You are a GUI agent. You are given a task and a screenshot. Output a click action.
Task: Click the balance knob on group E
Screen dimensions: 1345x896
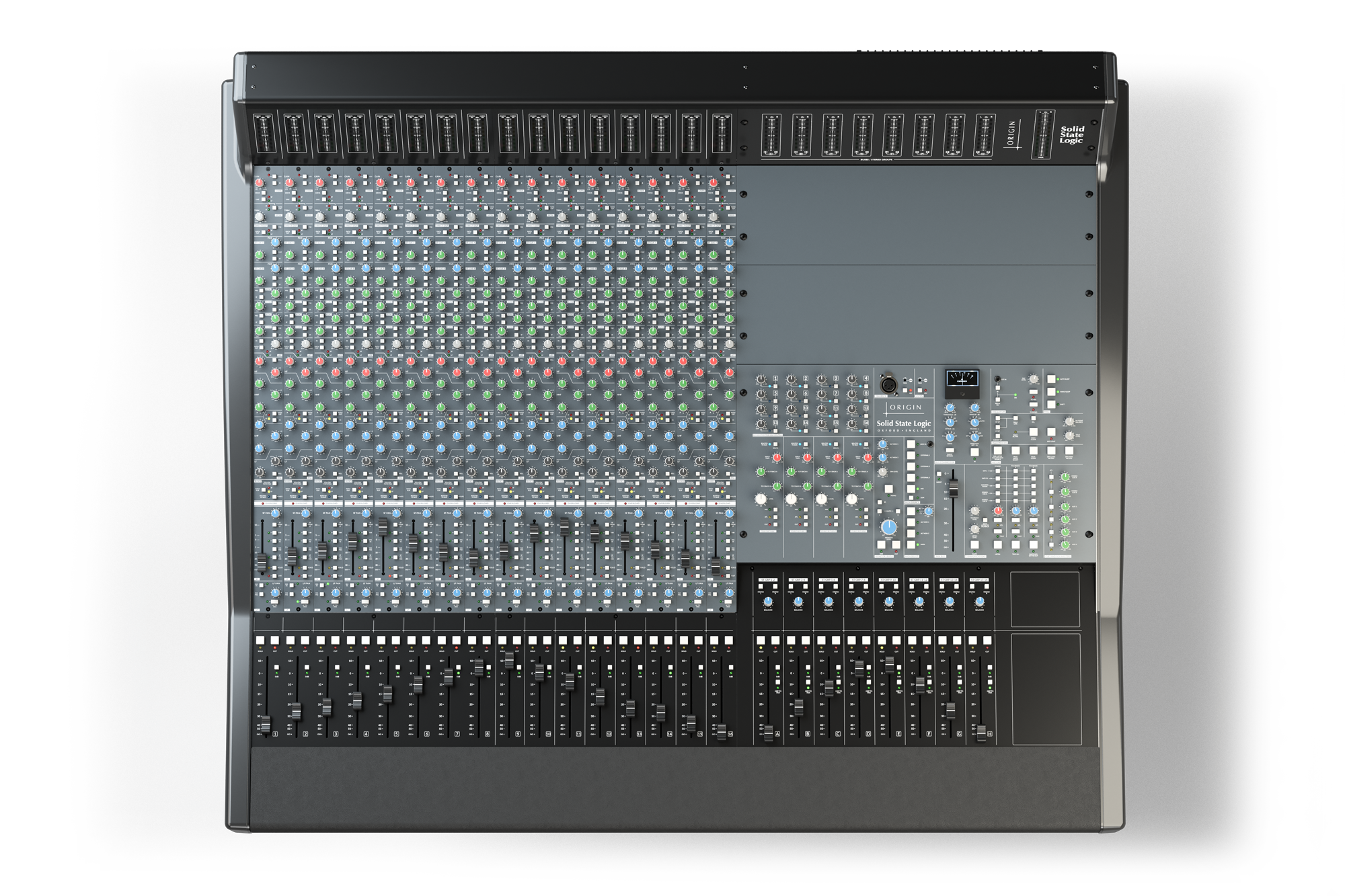coord(888,602)
